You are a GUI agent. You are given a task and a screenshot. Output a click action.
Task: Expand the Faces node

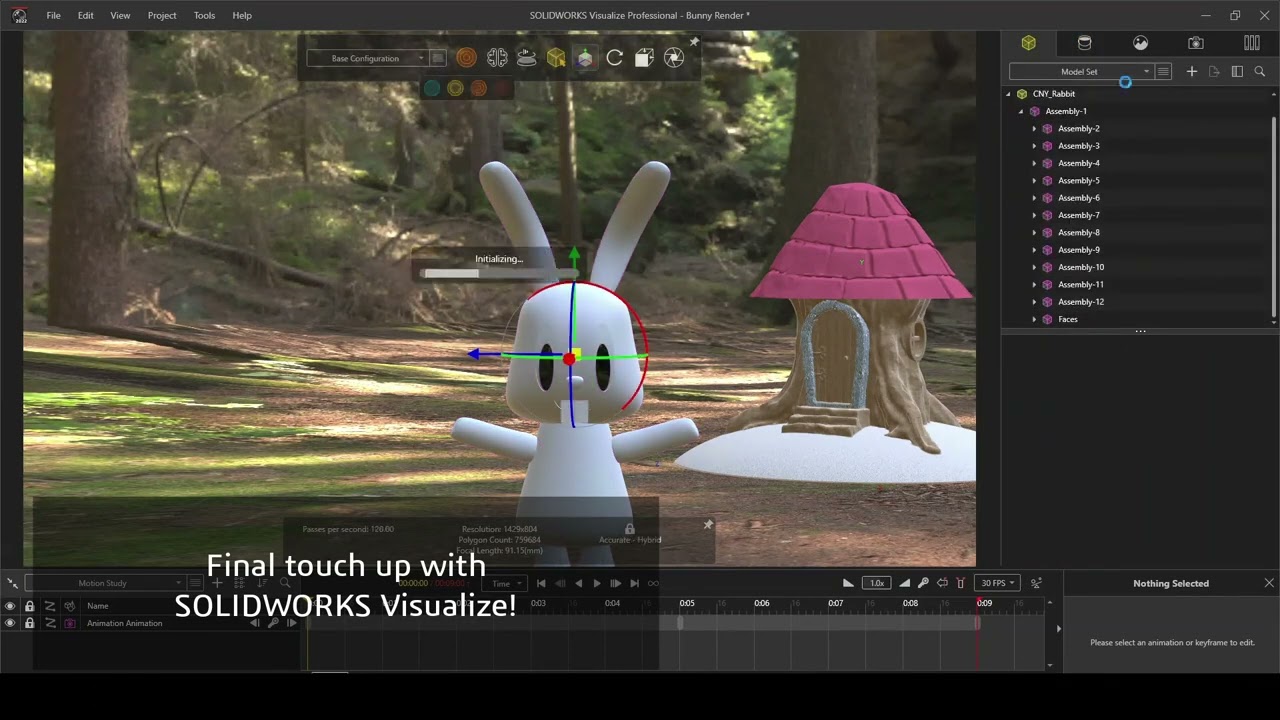tap(1034, 319)
